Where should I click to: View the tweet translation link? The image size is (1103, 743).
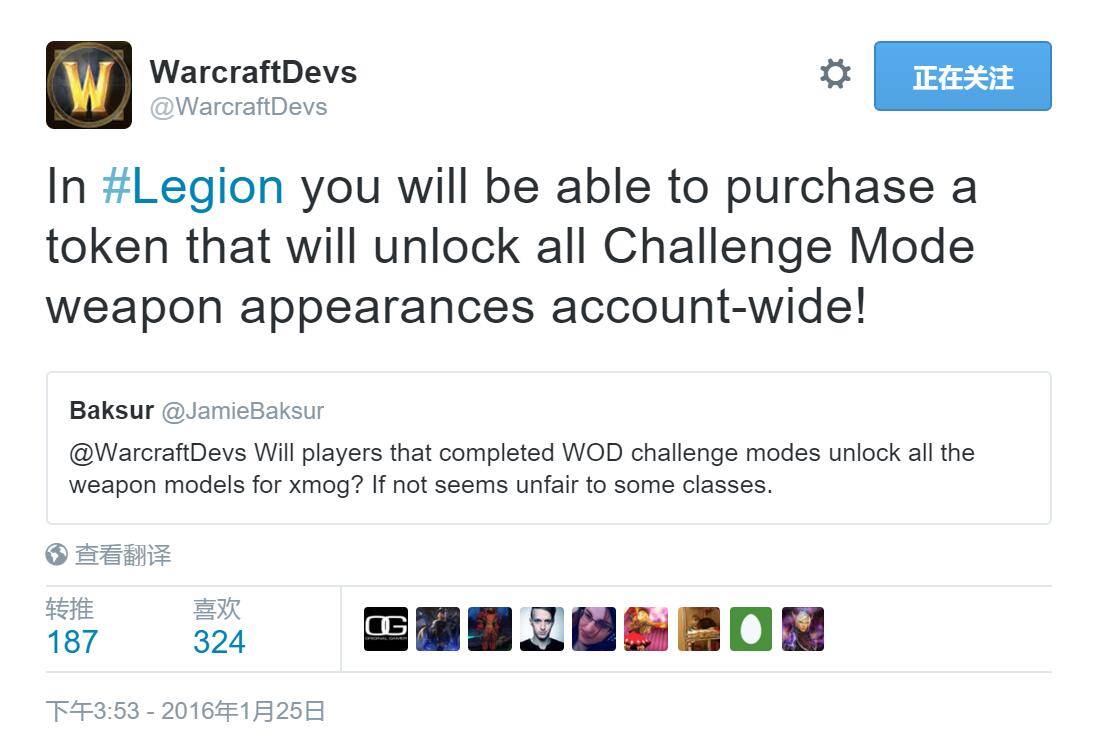[x=123, y=554]
